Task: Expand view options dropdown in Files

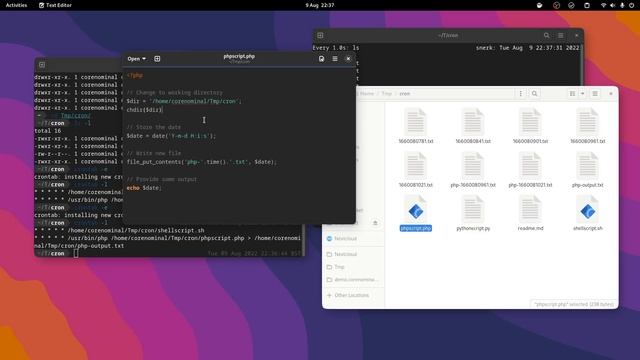Action: (582, 93)
